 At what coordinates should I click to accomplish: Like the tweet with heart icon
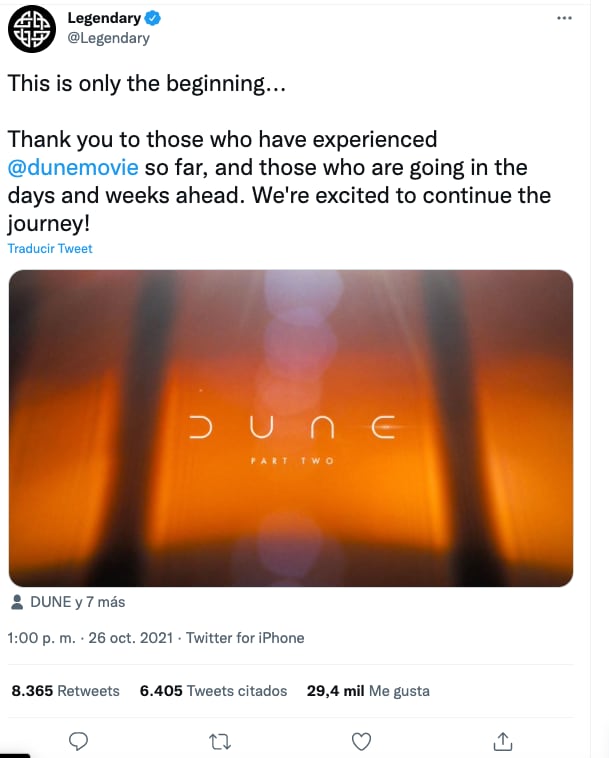pos(362,741)
